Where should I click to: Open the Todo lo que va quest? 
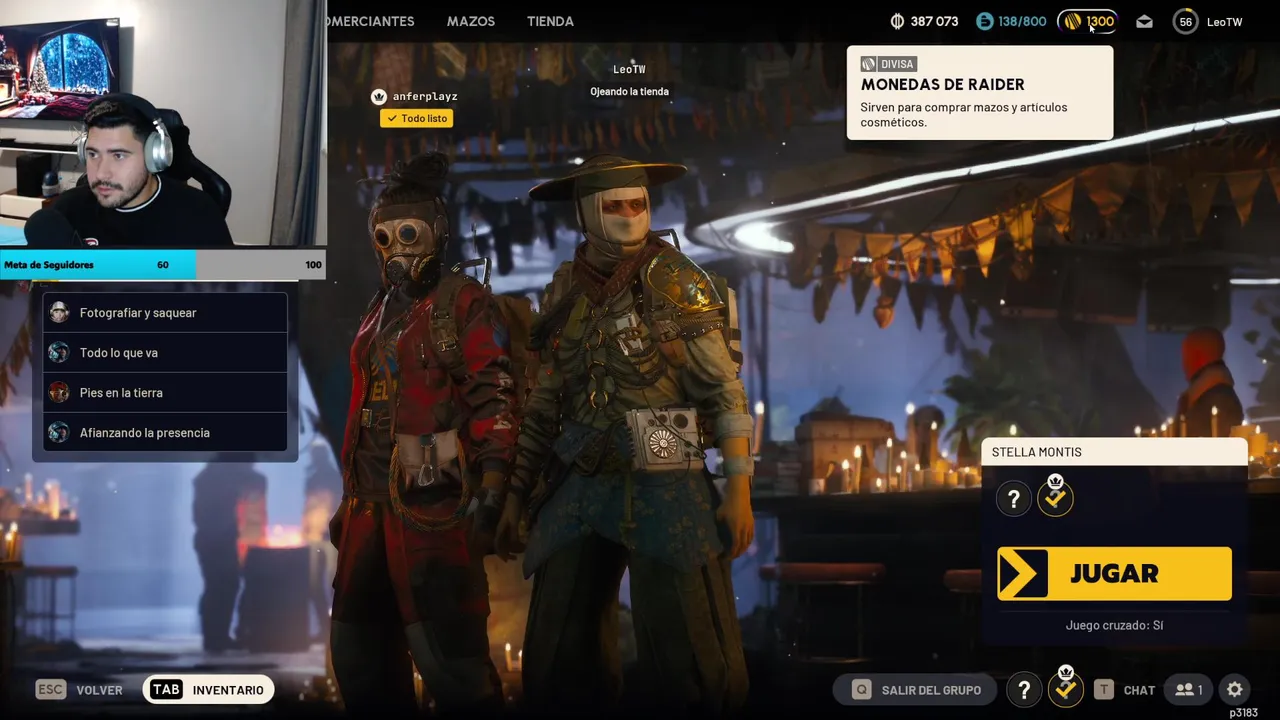(166, 353)
